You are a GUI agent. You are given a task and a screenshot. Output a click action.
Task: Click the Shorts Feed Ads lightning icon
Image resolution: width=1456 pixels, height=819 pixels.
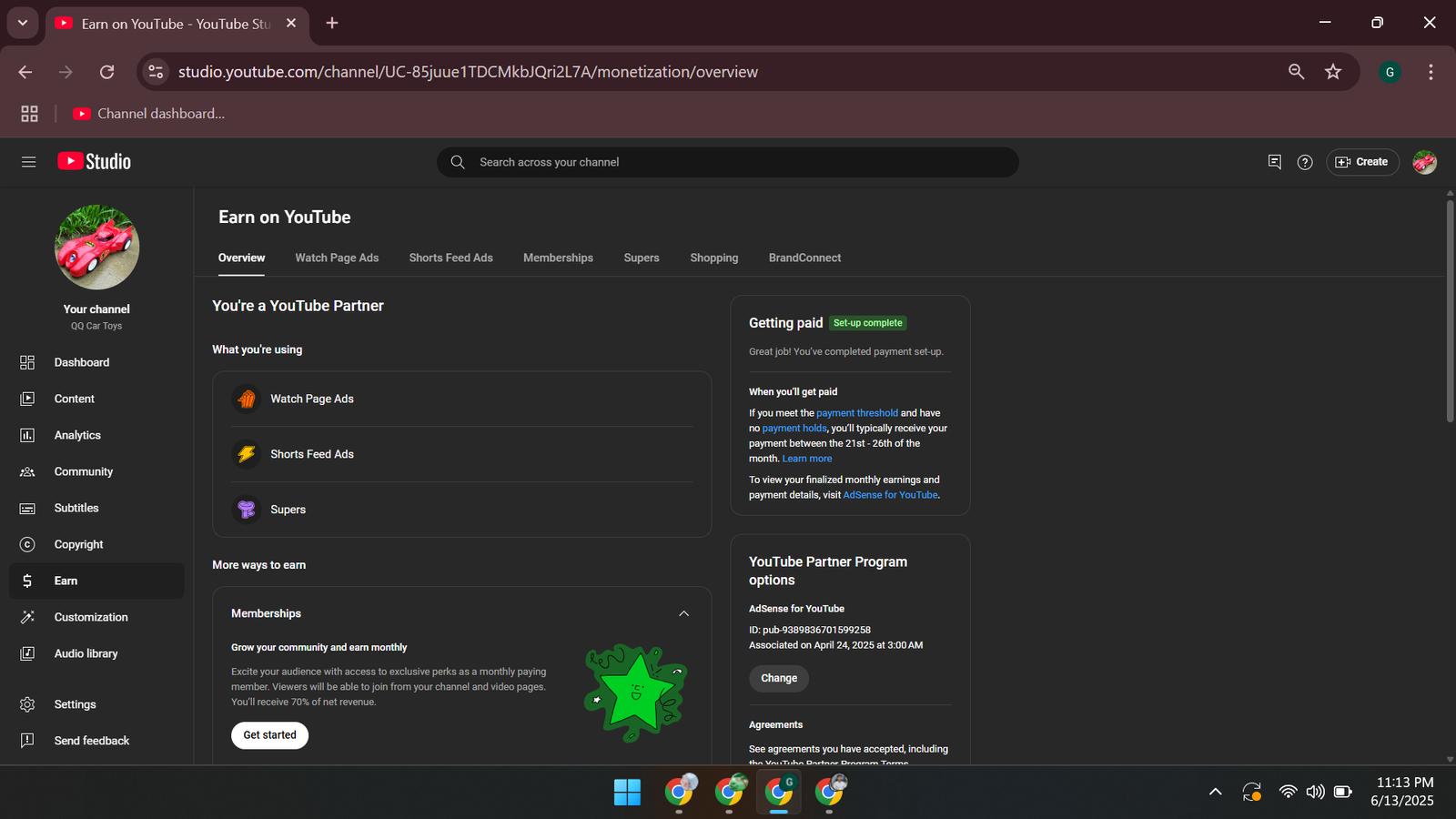click(x=247, y=454)
